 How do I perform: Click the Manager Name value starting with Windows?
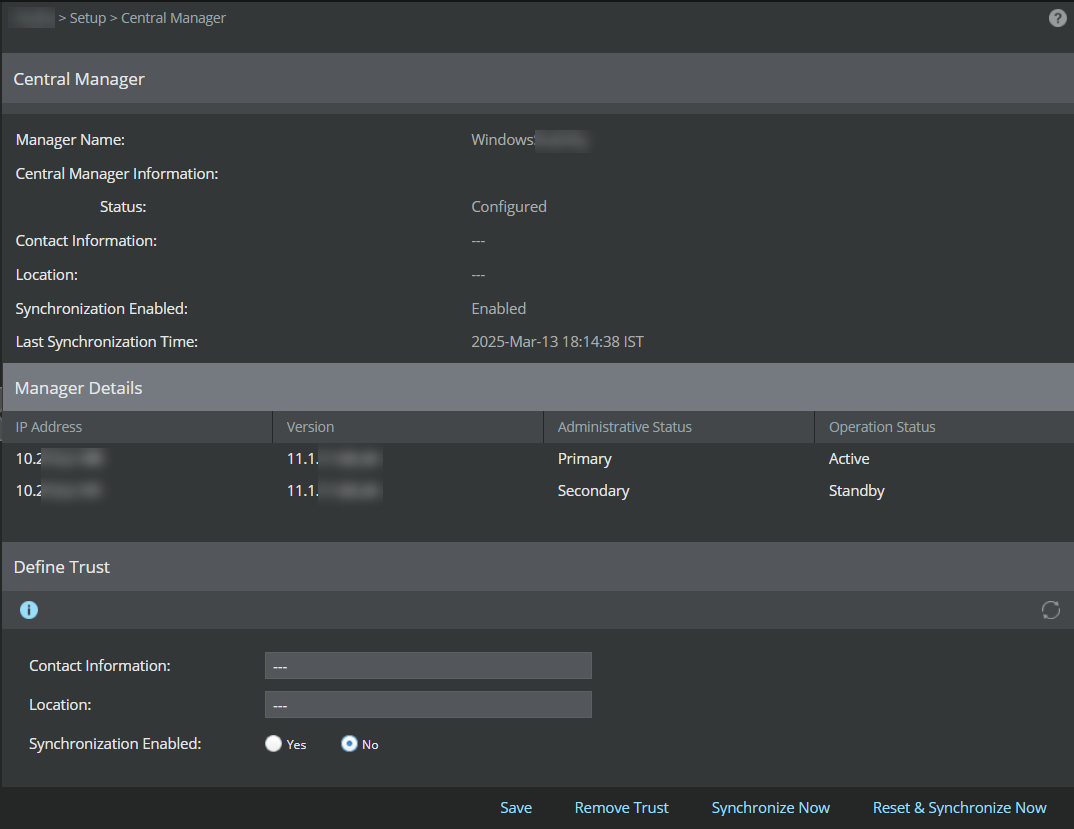529,140
